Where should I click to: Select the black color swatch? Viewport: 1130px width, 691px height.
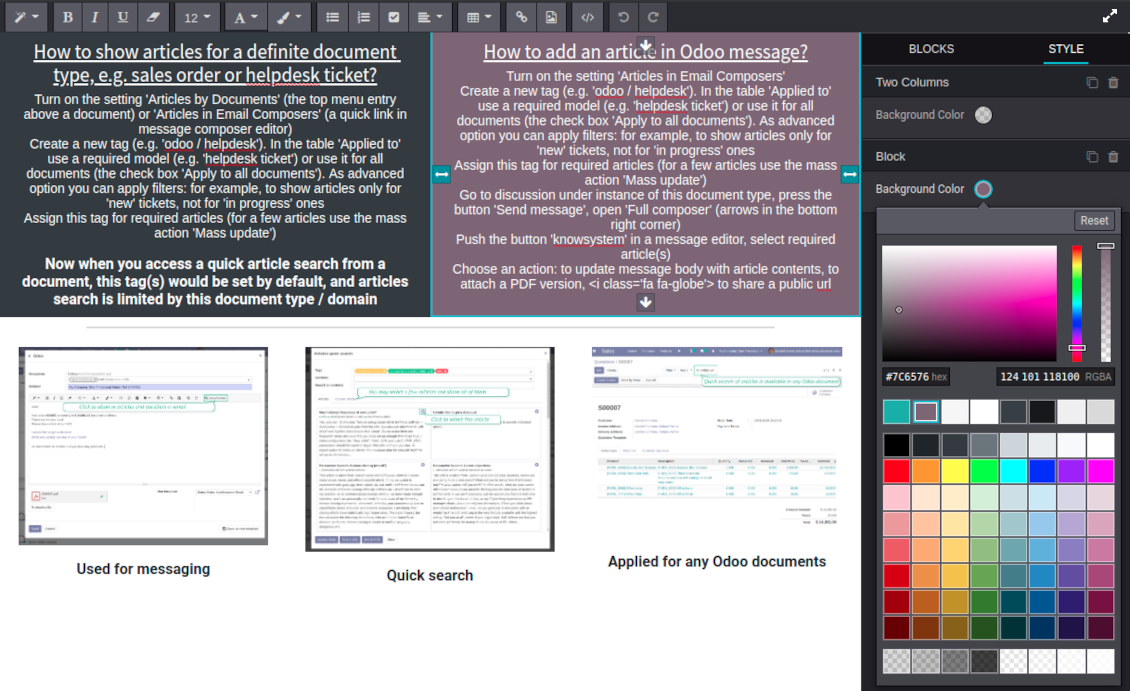click(x=897, y=445)
